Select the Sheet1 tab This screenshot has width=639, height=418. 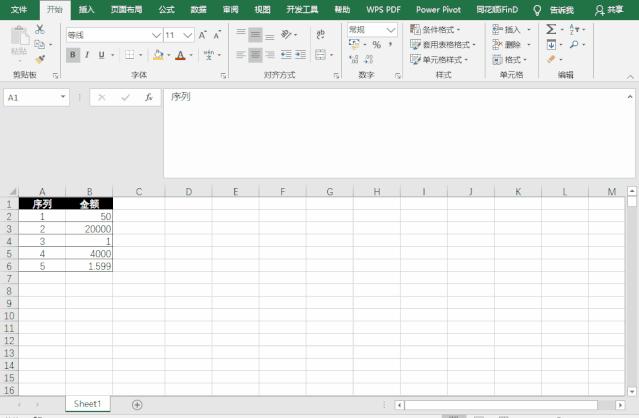(87, 404)
